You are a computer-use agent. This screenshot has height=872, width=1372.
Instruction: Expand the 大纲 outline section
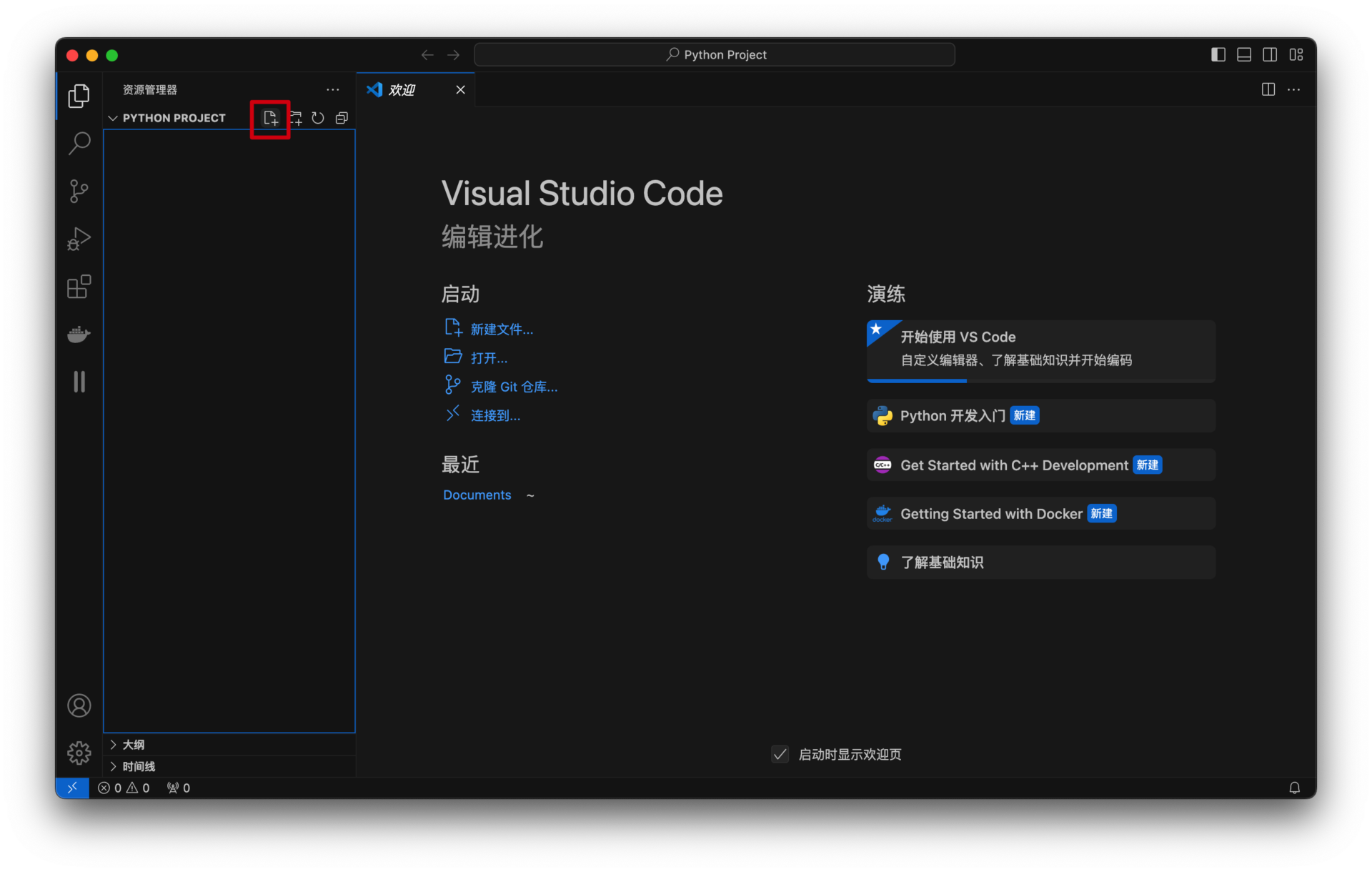pyautogui.click(x=229, y=745)
